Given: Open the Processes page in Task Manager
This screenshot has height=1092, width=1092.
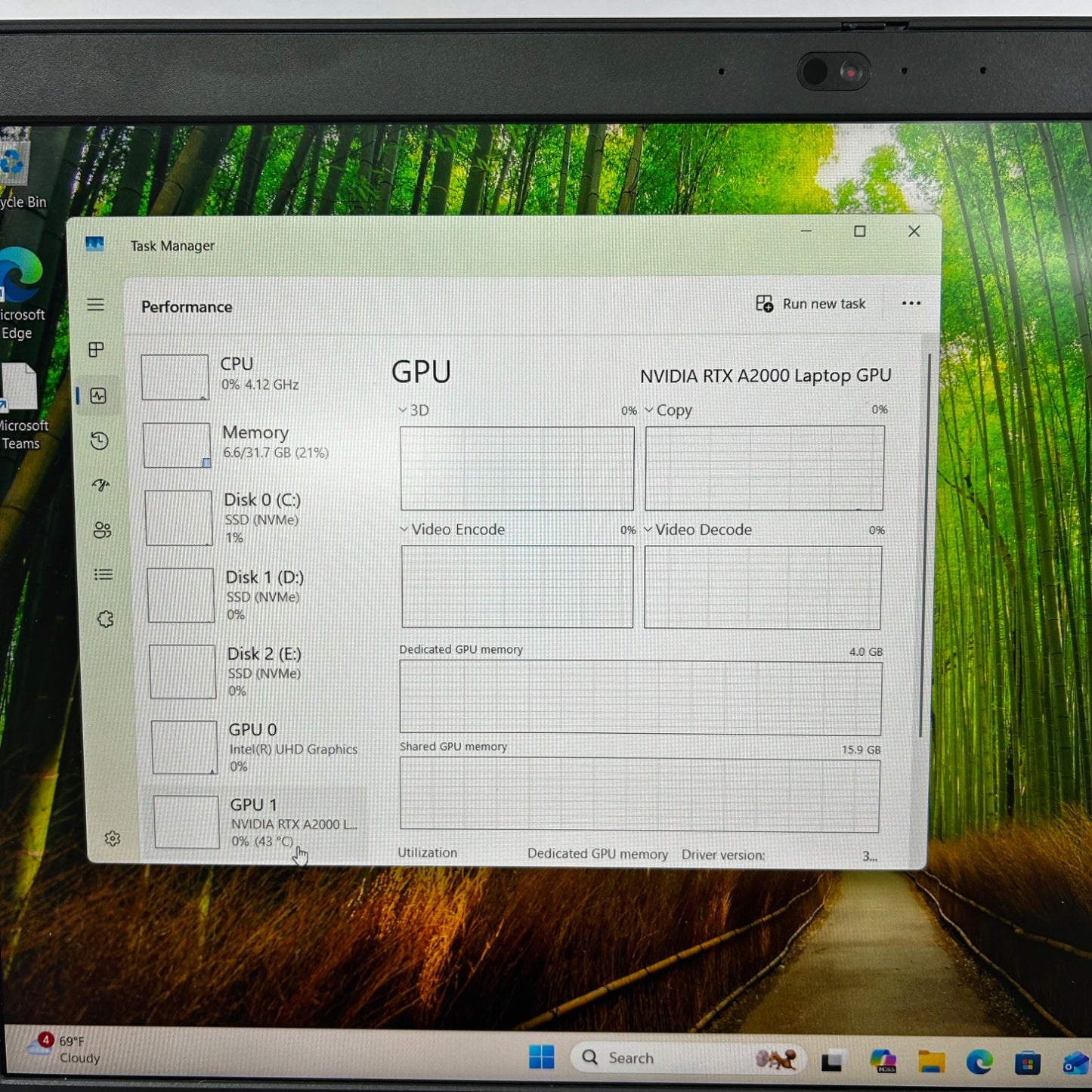Looking at the screenshot, I should pos(97,350).
